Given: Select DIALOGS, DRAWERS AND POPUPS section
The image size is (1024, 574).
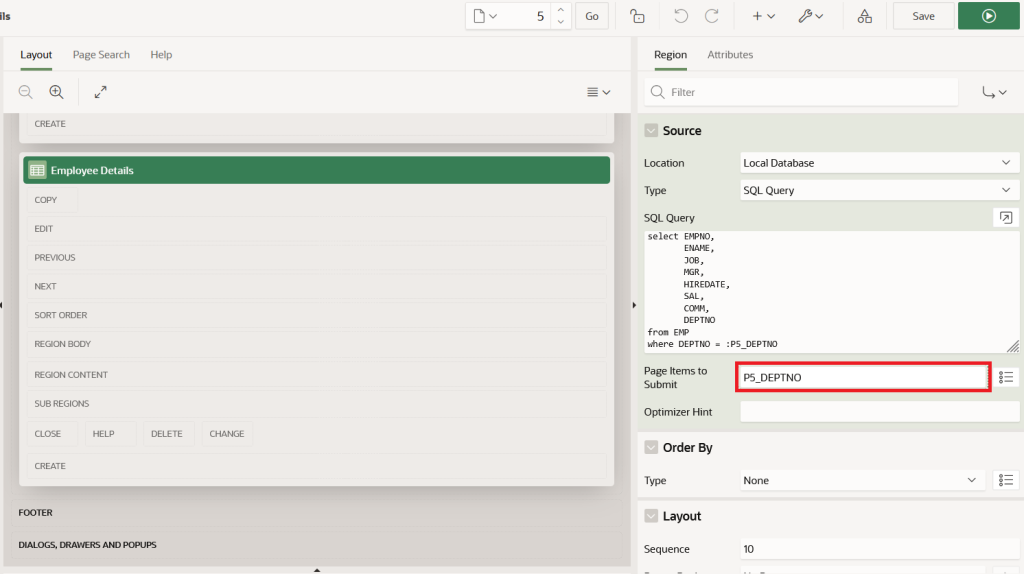Looking at the screenshot, I should (x=317, y=545).
